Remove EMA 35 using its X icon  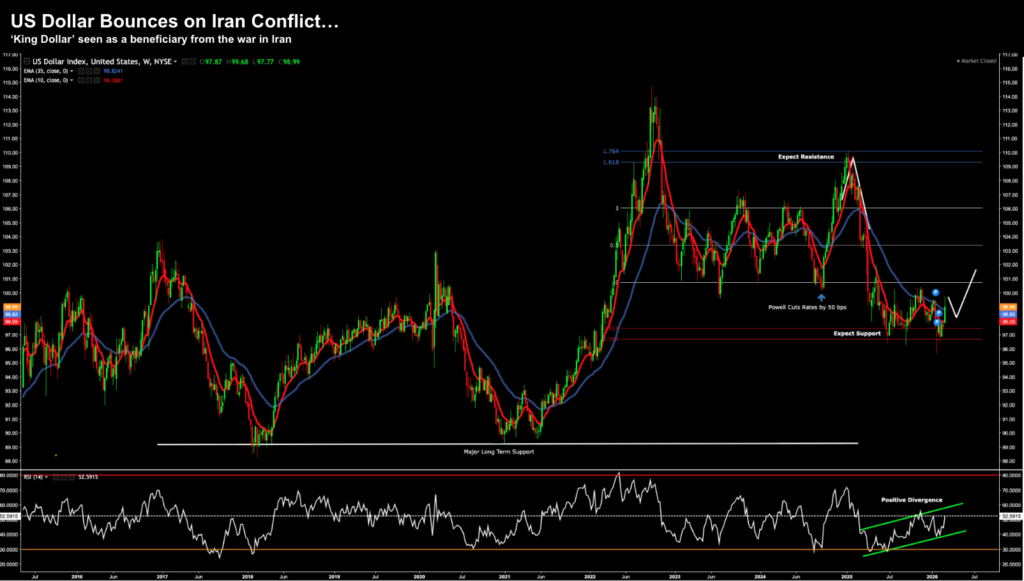[97, 71]
